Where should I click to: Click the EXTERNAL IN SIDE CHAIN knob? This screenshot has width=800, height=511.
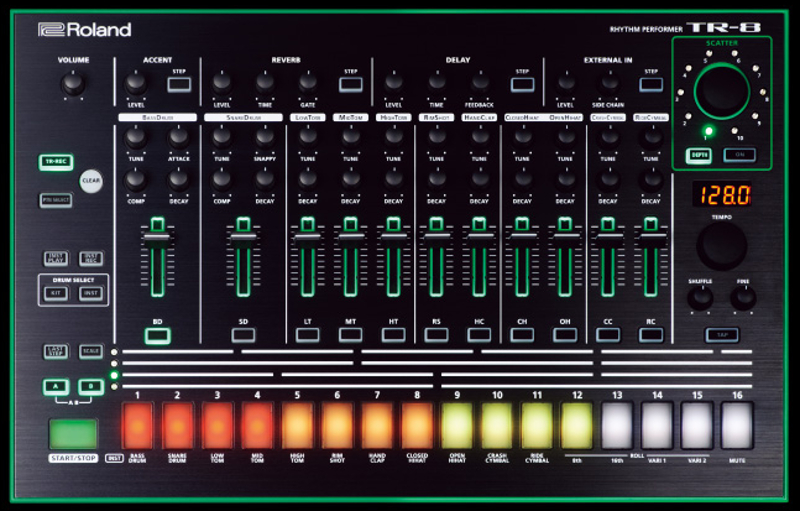coord(608,84)
